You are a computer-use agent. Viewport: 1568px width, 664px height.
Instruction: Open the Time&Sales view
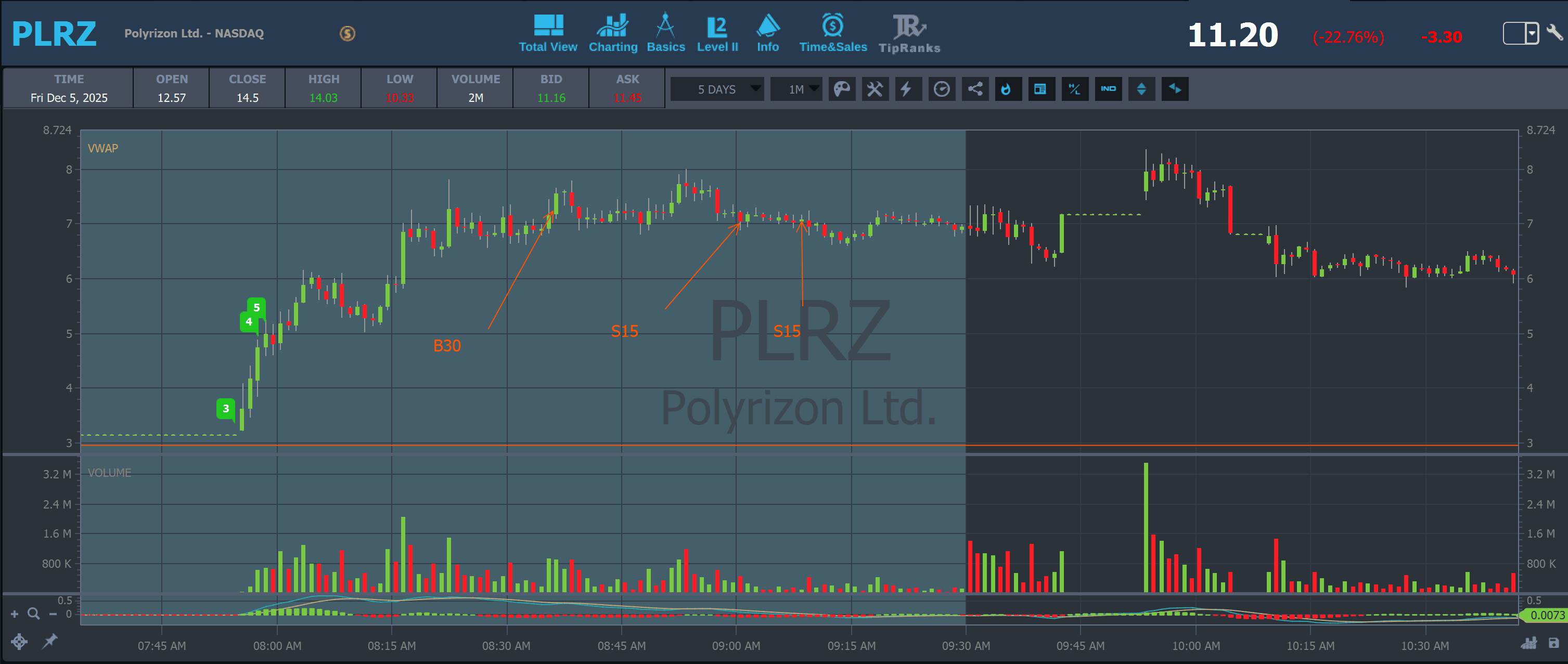tap(833, 33)
